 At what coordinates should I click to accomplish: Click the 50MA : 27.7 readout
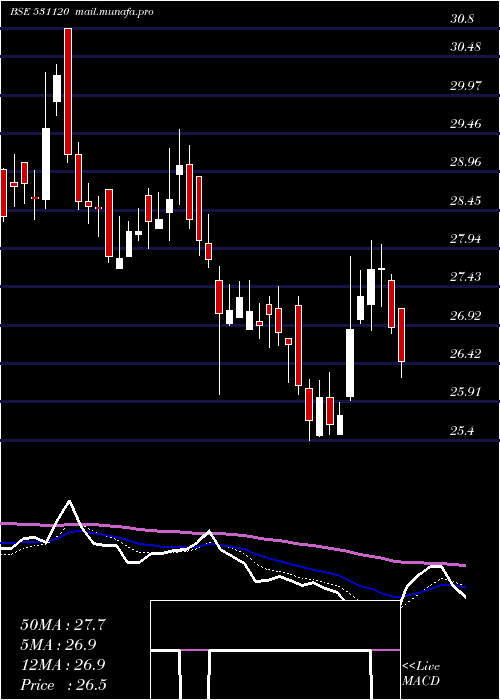point(63,625)
